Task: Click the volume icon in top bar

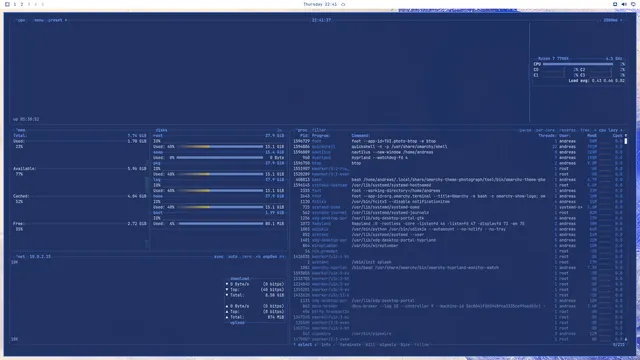Action: (624, 4)
